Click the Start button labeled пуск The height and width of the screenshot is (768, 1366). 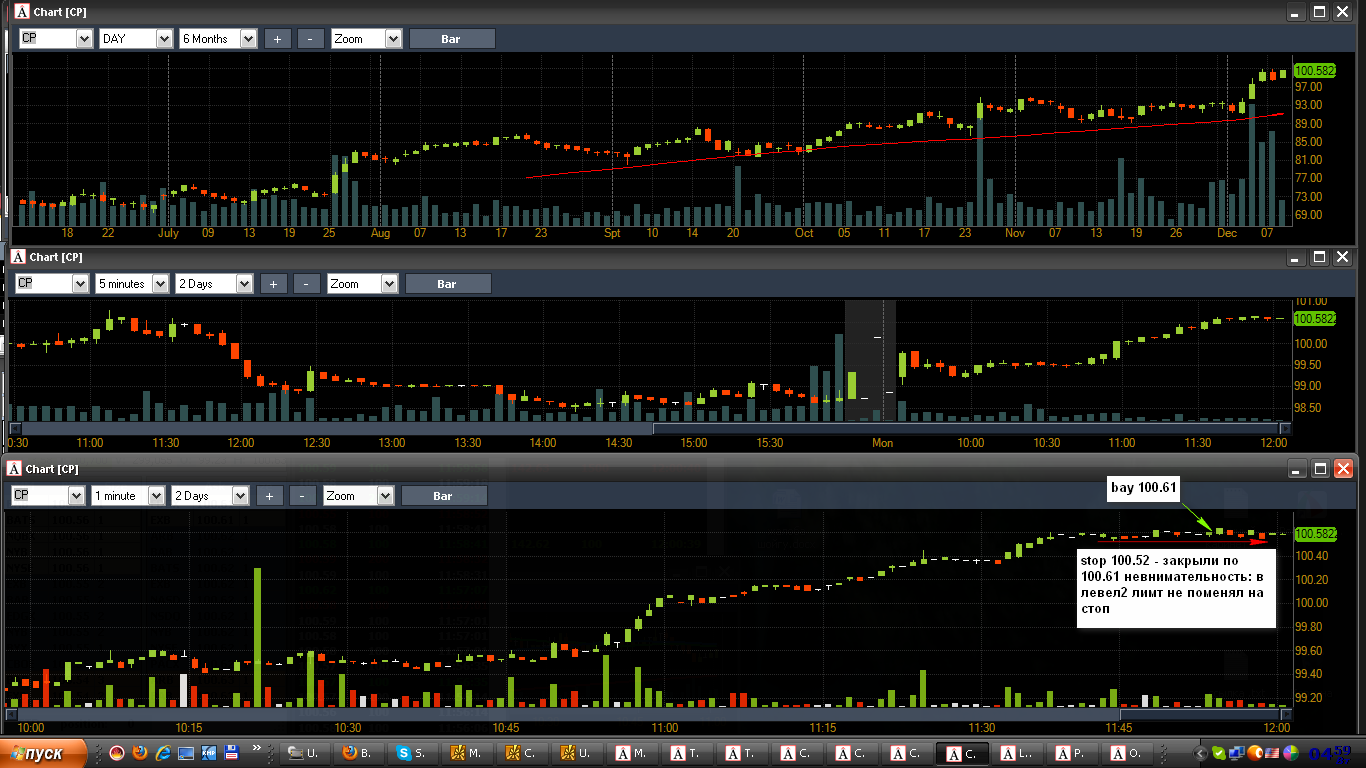(45, 752)
